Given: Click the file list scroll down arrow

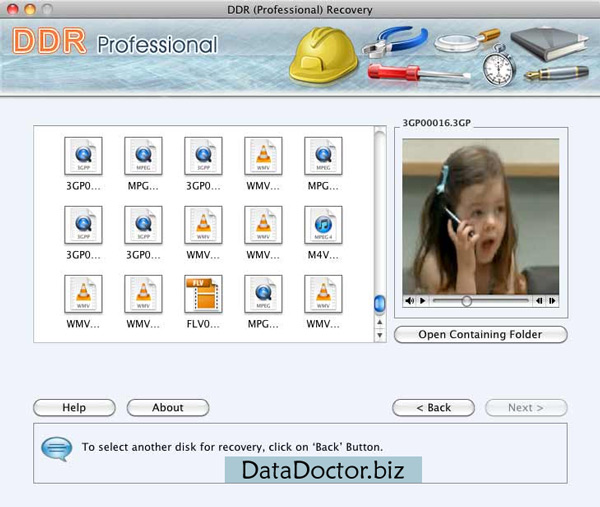Looking at the screenshot, I should pyautogui.click(x=380, y=335).
